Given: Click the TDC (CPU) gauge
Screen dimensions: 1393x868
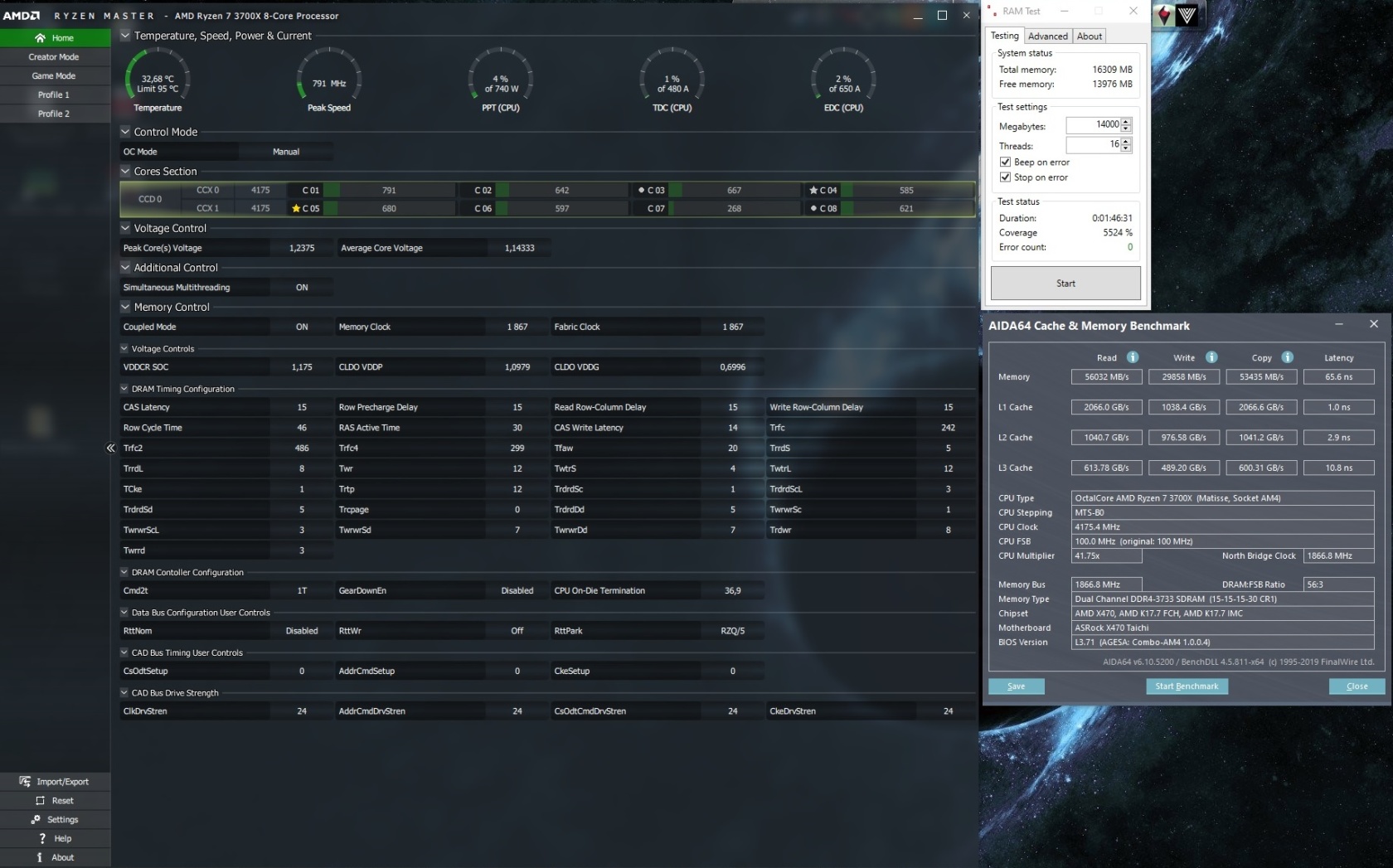Looking at the screenshot, I should tap(672, 80).
